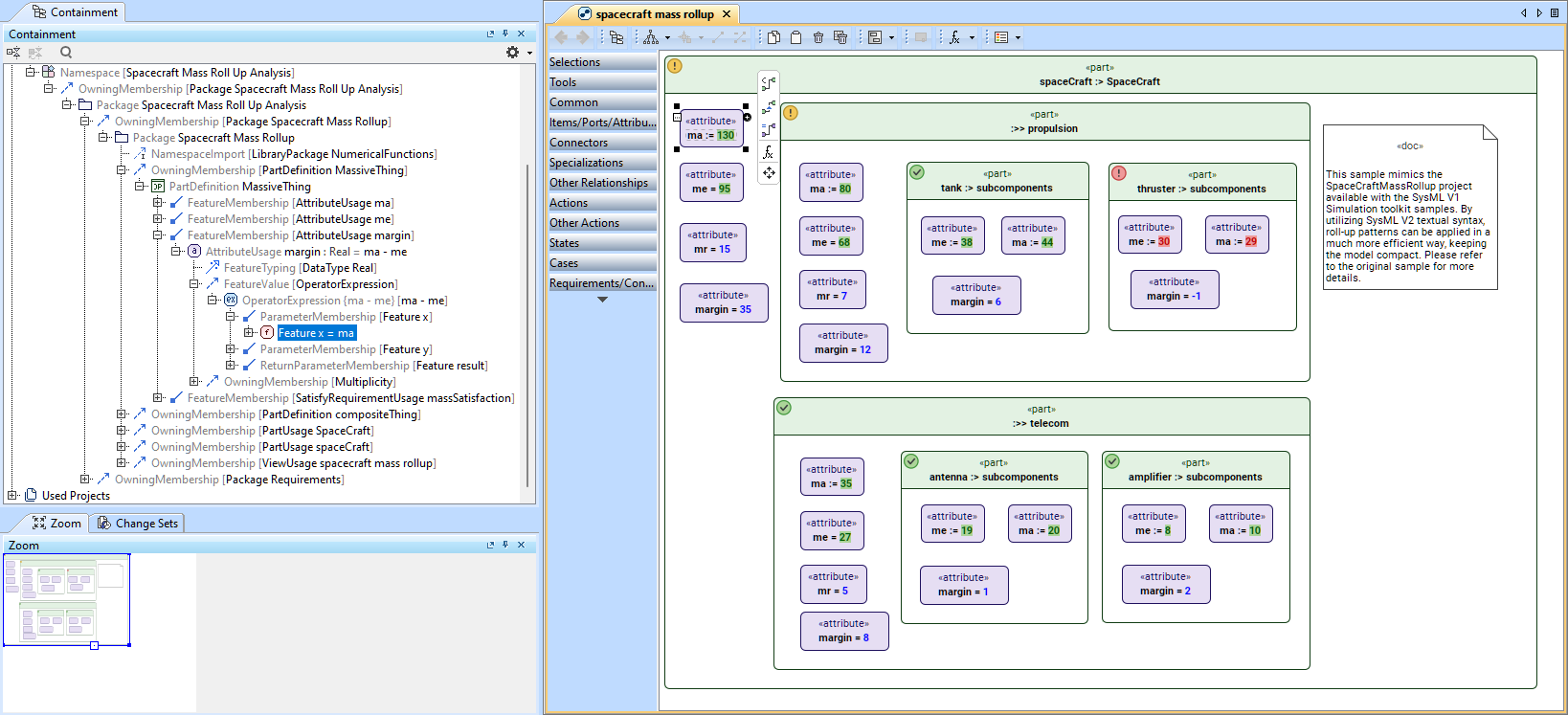Click the copy icon in diagram toolbar
1568x715 pixels.
773,37
